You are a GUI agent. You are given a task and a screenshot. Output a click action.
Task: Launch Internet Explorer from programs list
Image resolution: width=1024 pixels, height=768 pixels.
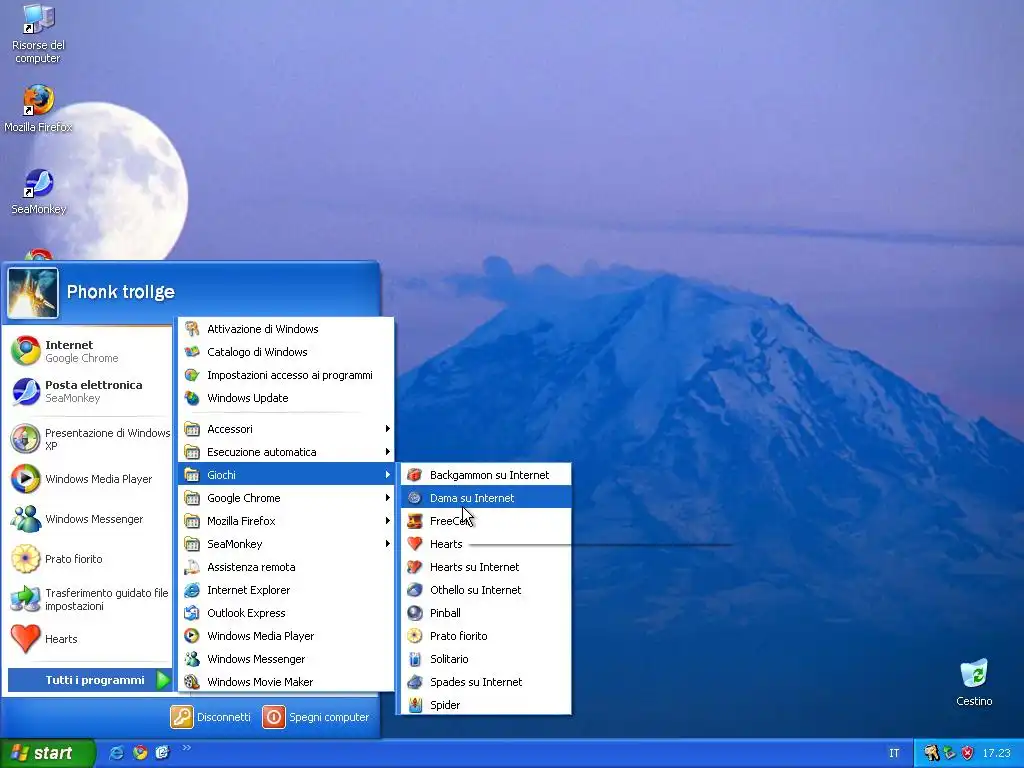[x=286, y=590]
